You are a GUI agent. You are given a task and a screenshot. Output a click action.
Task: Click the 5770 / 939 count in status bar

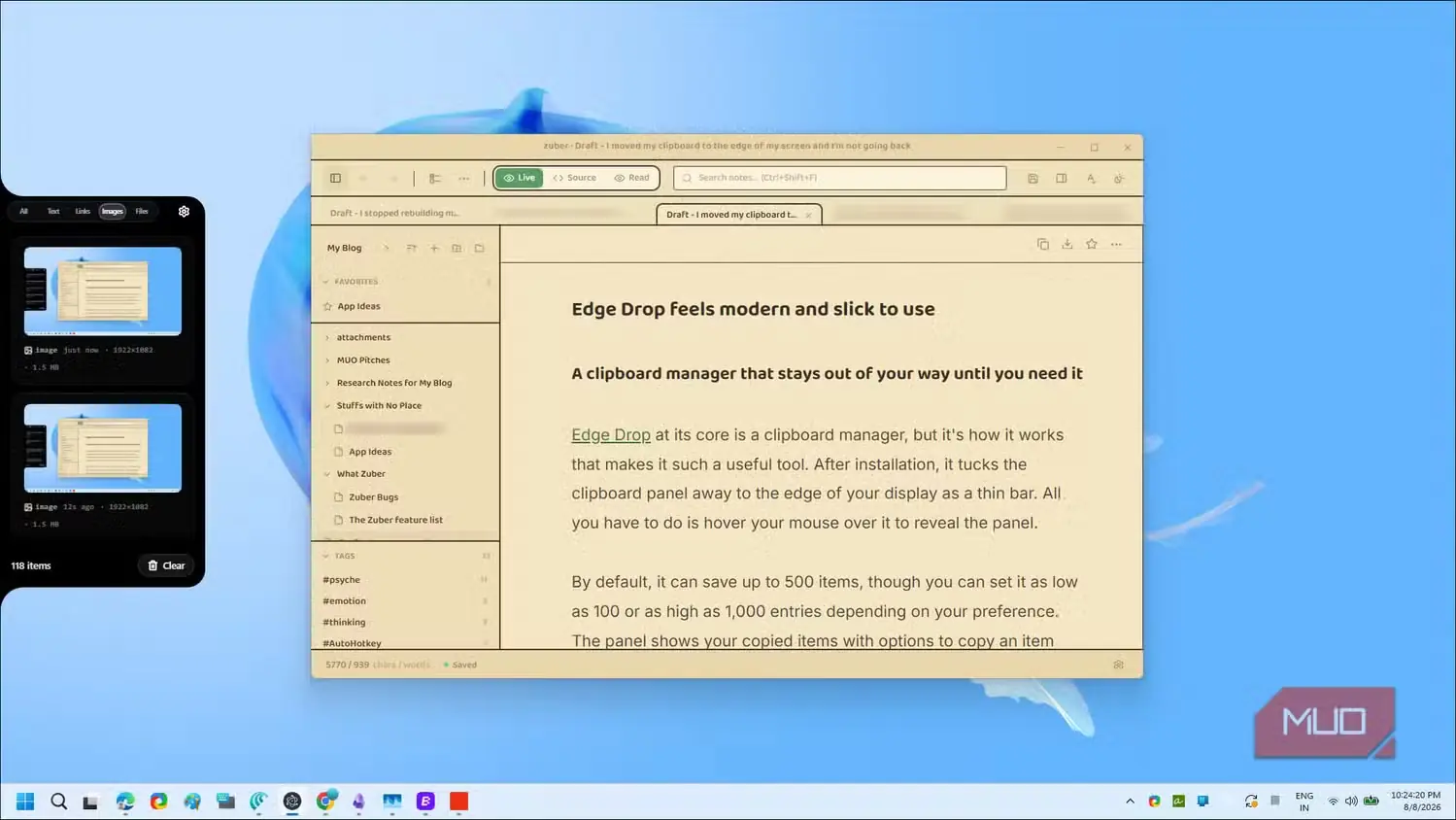tap(347, 665)
